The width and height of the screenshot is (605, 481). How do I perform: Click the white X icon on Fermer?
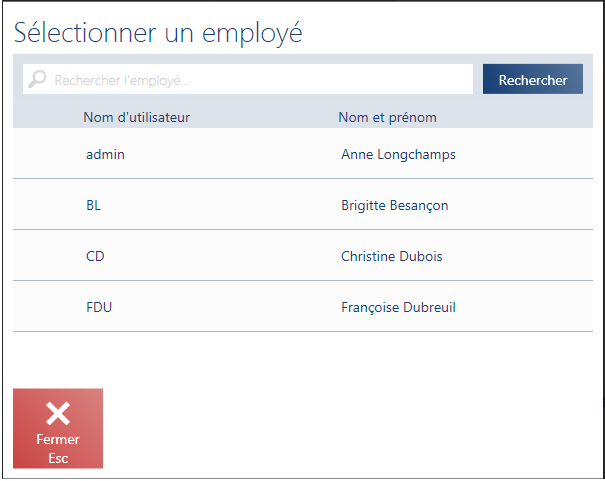58,413
